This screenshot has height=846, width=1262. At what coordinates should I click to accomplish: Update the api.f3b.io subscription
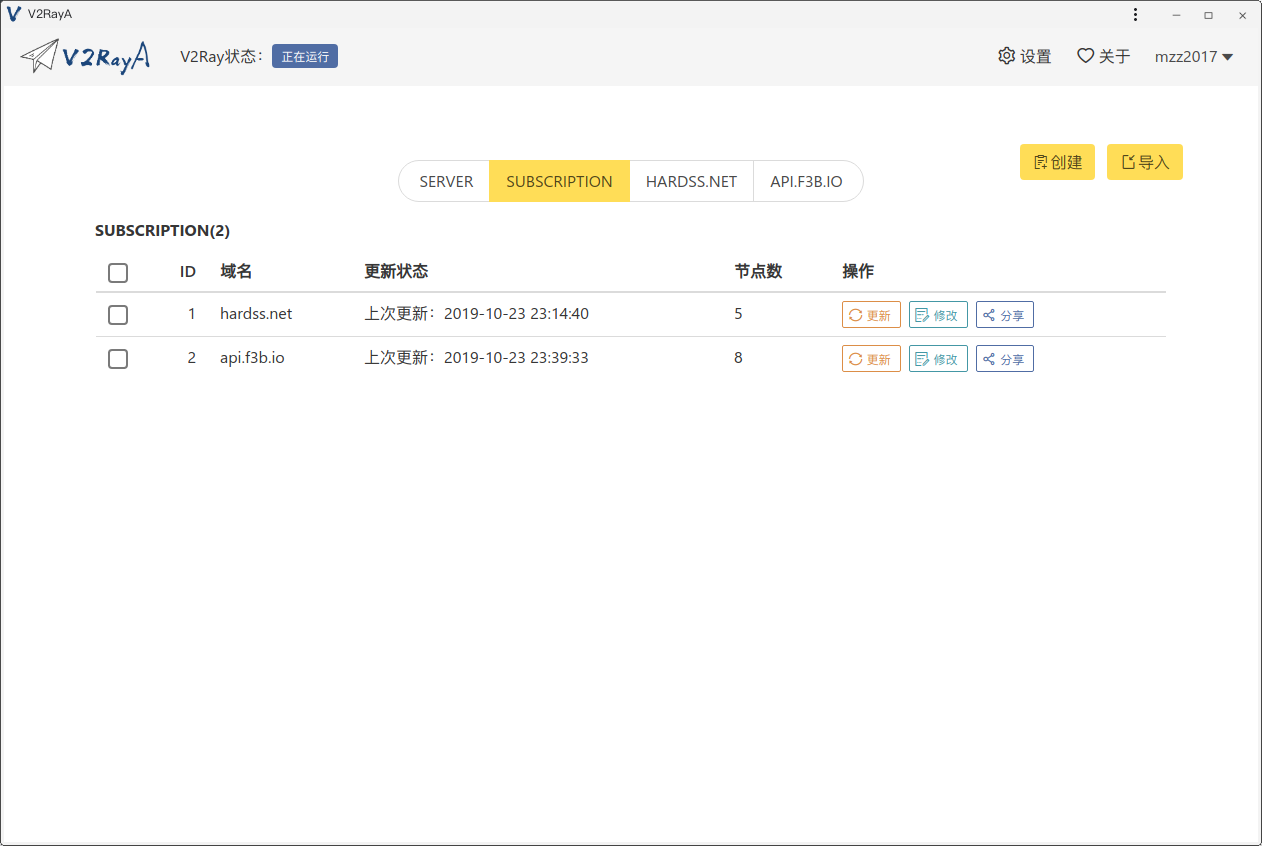tap(871, 359)
